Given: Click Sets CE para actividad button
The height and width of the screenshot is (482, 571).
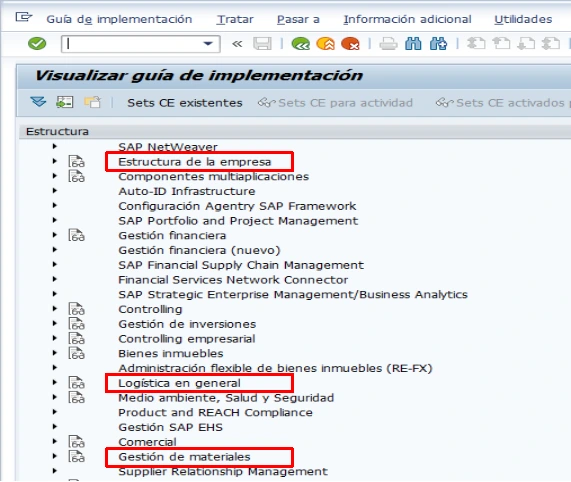Looking at the screenshot, I should point(335,103).
